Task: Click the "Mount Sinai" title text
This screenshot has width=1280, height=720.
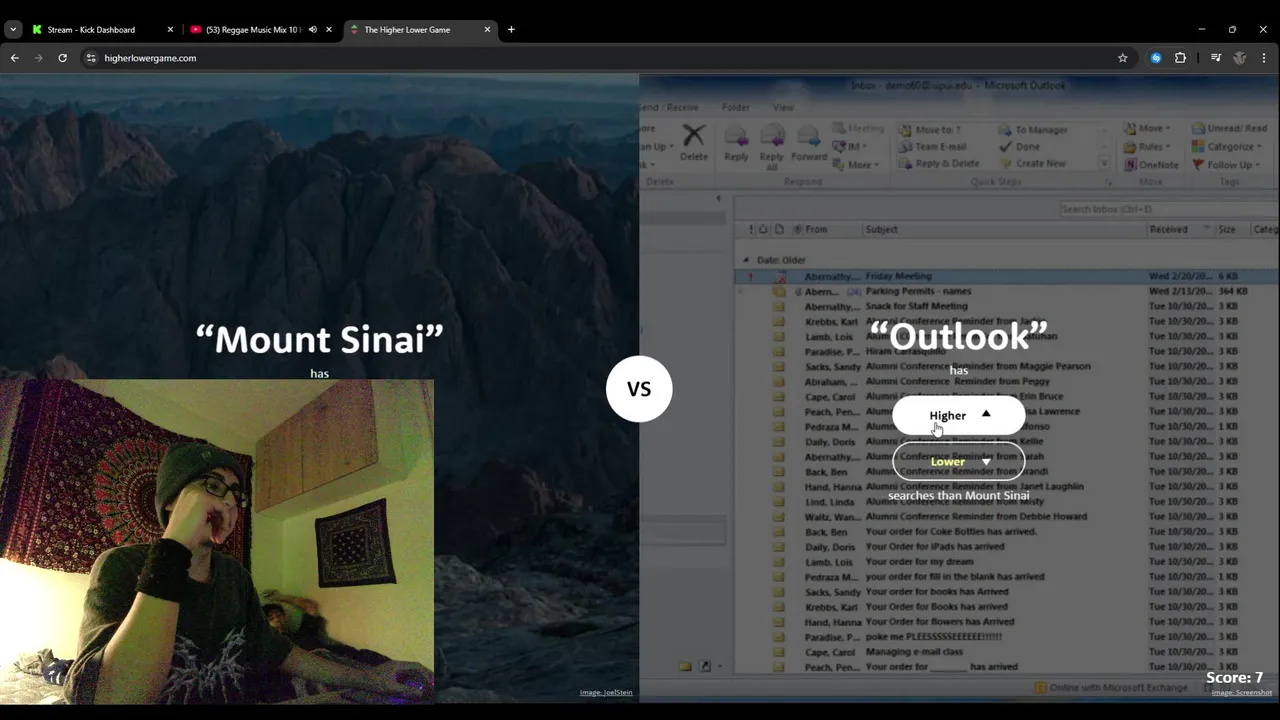Action: (x=319, y=339)
